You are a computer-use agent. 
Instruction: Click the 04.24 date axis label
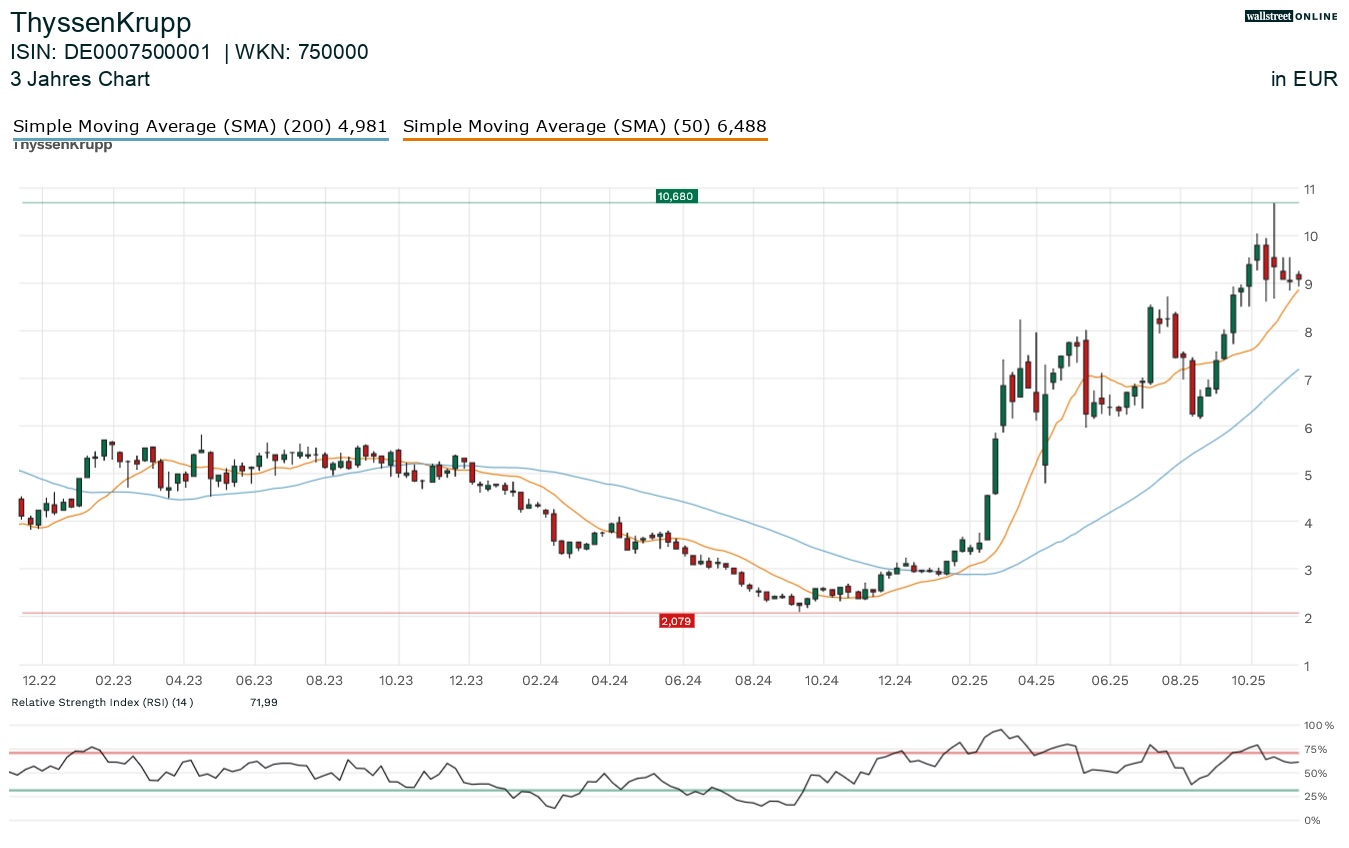tap(609, 680)
